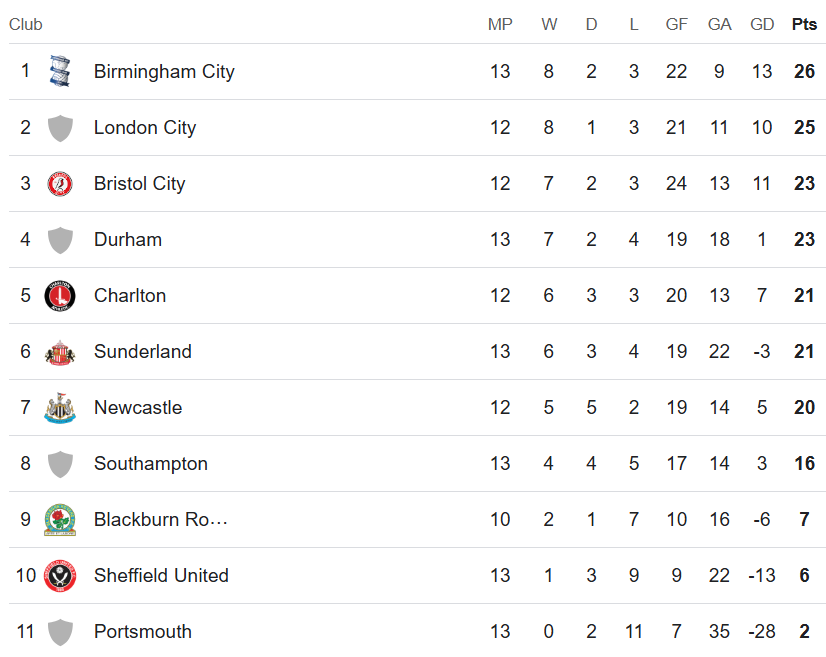Click the Bristol City club crest

[x=60, y=184]
